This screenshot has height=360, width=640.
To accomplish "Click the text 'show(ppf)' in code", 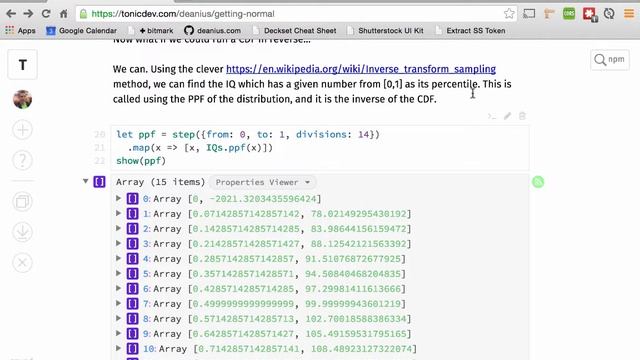I will [141, 161].
